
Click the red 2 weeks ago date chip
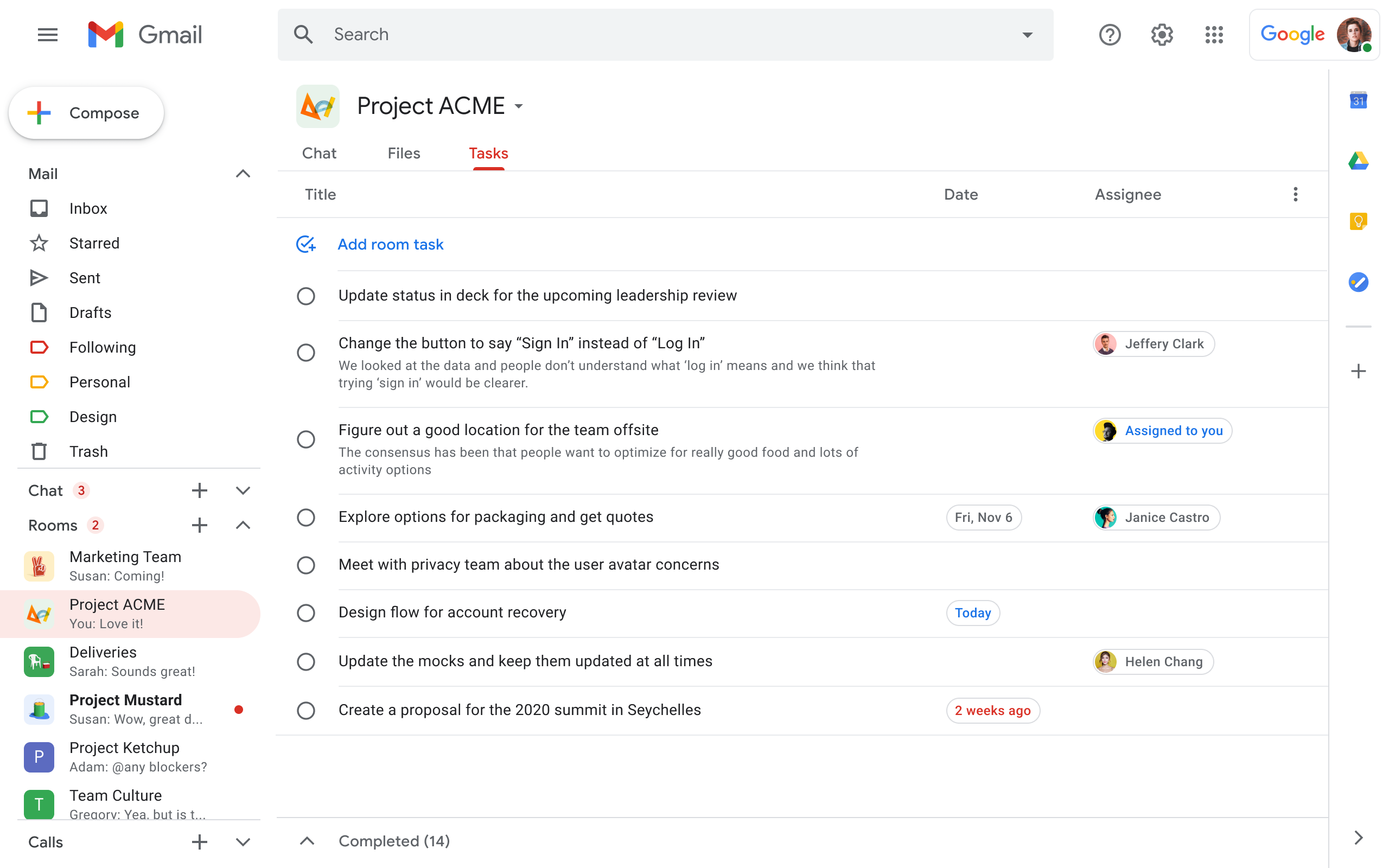click(x=992, y=711)
